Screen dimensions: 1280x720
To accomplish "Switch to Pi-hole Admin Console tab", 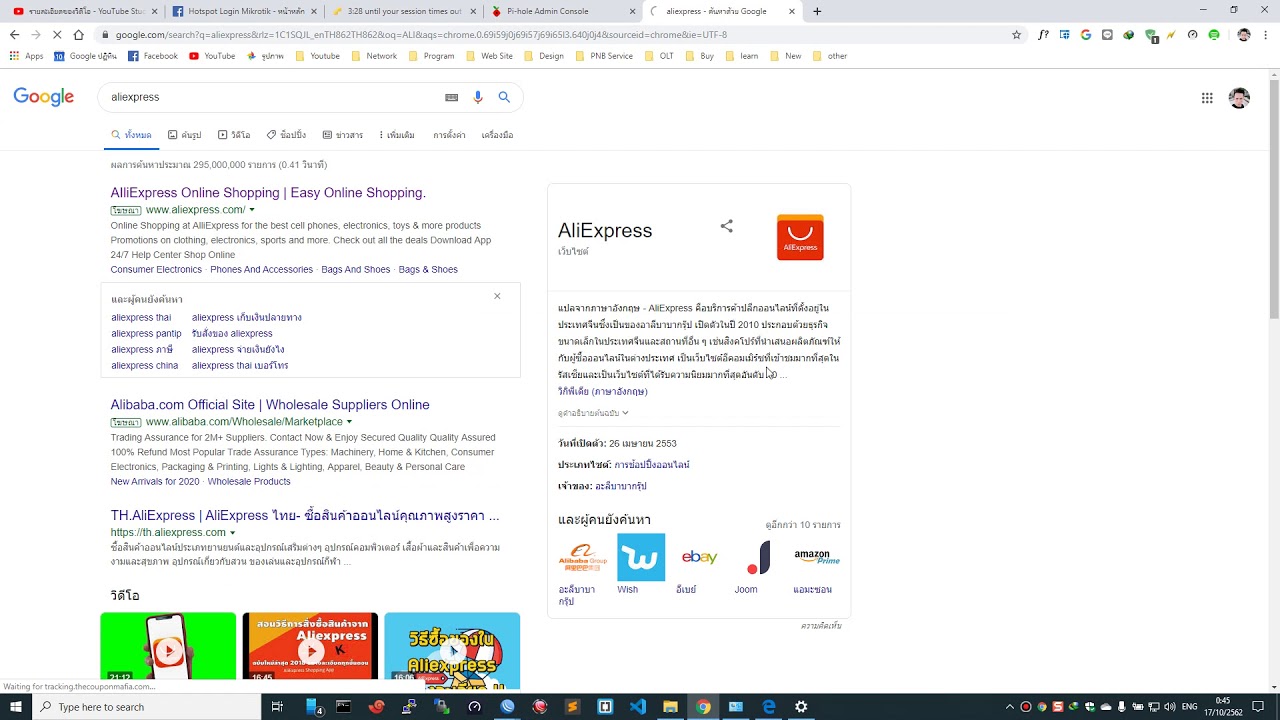I will click(x=562, y=11).
